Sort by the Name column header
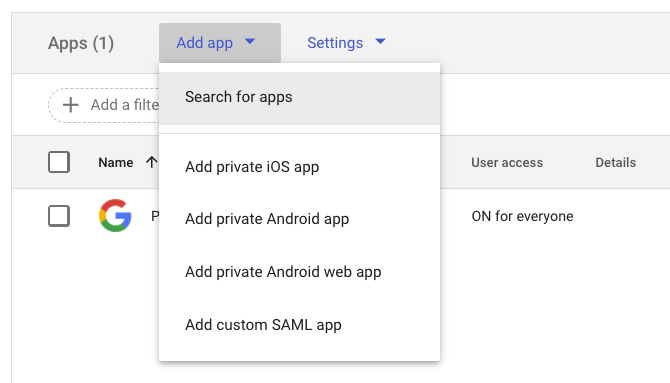670x383 pixels. coord(115,162)
